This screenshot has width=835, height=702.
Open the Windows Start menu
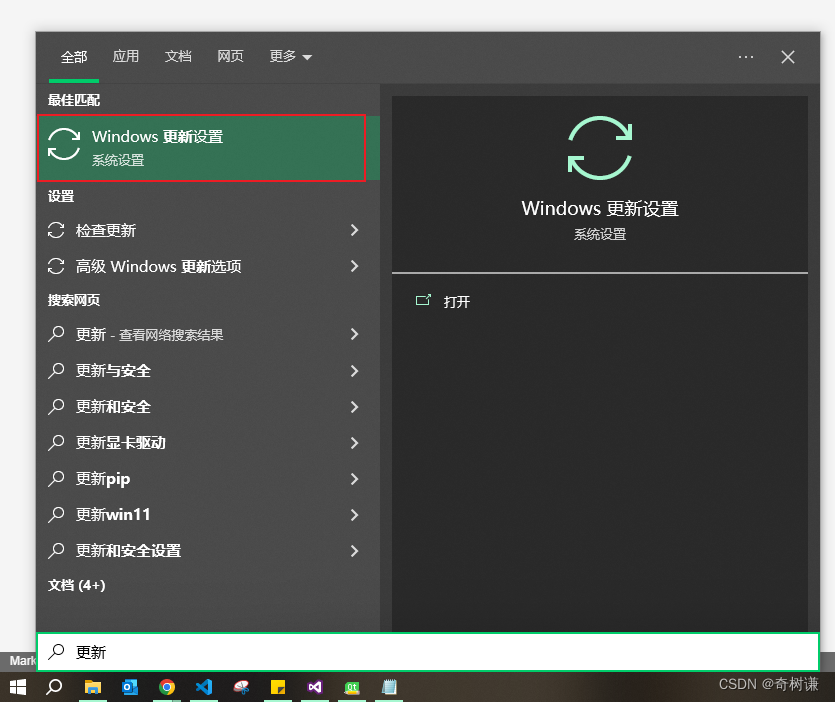coord(18,687)
